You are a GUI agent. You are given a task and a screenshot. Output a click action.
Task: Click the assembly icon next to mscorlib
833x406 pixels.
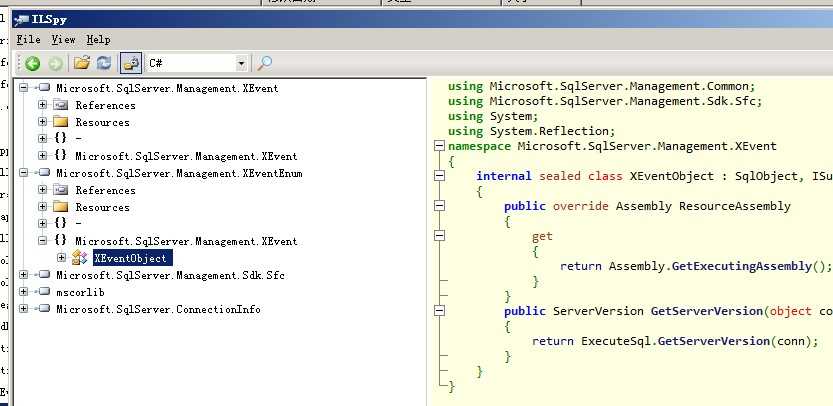click(43, 292)
